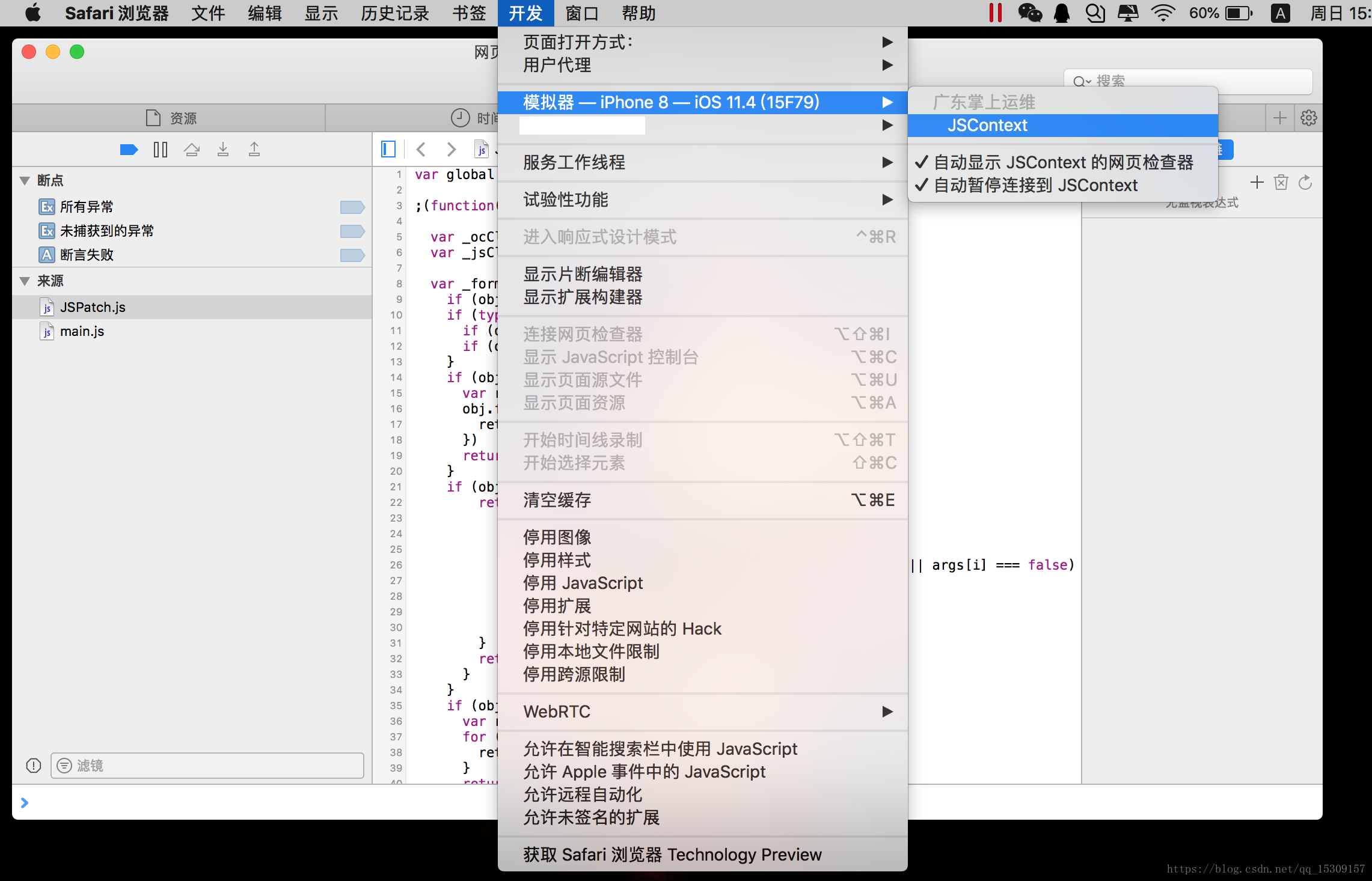Viewport: 1372px width, 881px height.
Task: Open the 帮助 menu
Action: tap(639, 13)
